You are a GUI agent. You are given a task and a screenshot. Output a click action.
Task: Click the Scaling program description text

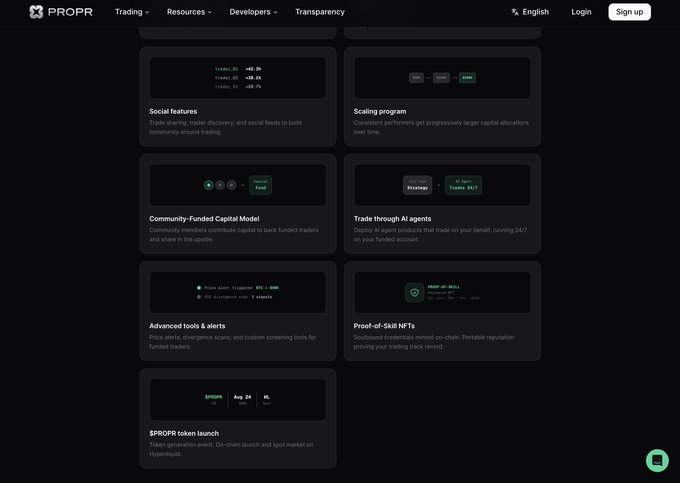pos(441,127)
